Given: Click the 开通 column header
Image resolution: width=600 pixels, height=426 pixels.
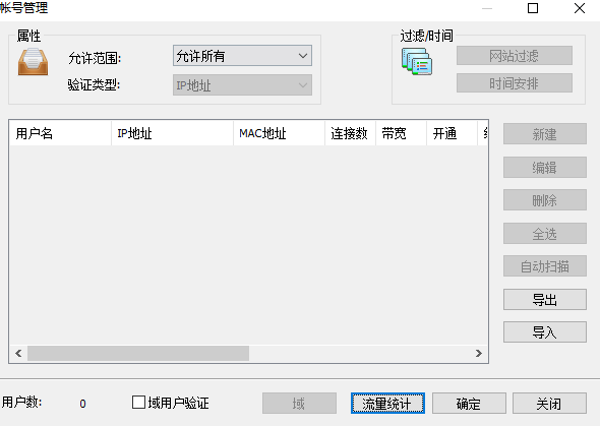Looking at the screenshot, I should [x=446, y=134].
